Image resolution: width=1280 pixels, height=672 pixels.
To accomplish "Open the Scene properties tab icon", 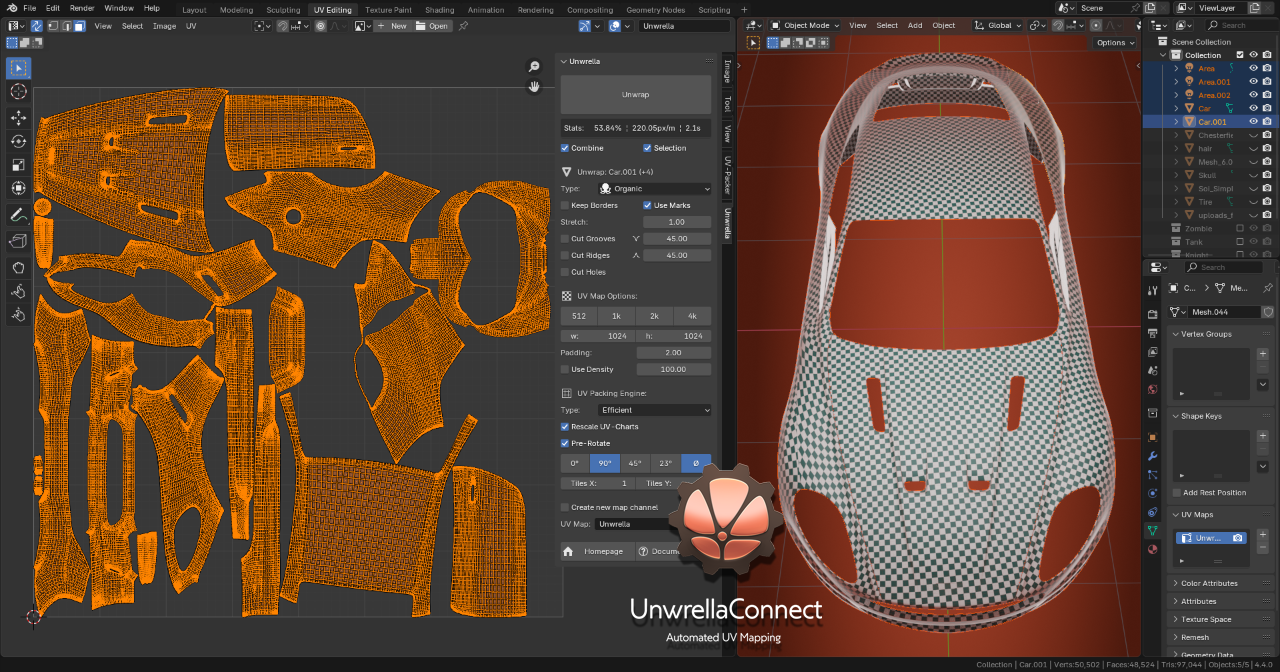I will coord(1153,371).
